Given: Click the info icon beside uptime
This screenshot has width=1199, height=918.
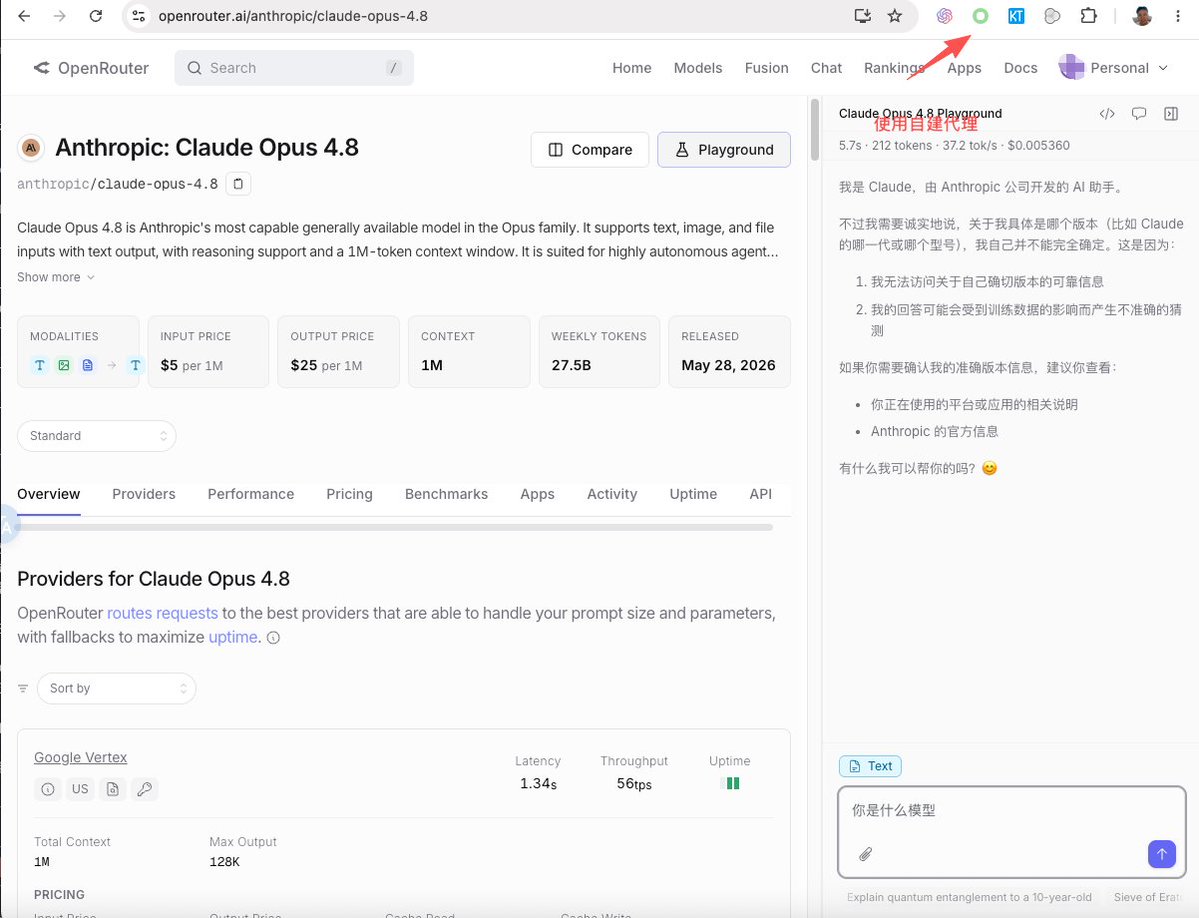Looking at the screenshot, I should click(273, 637).
